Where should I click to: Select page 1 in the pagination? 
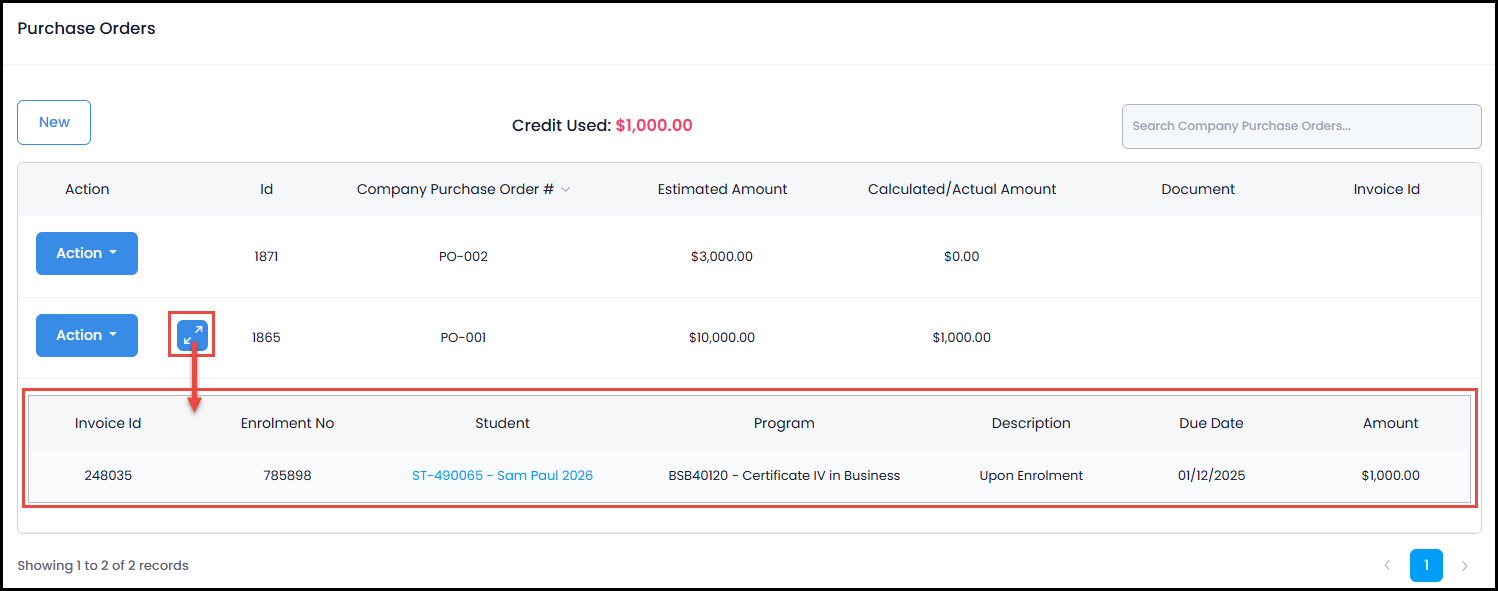click(x=1426, y=566)
